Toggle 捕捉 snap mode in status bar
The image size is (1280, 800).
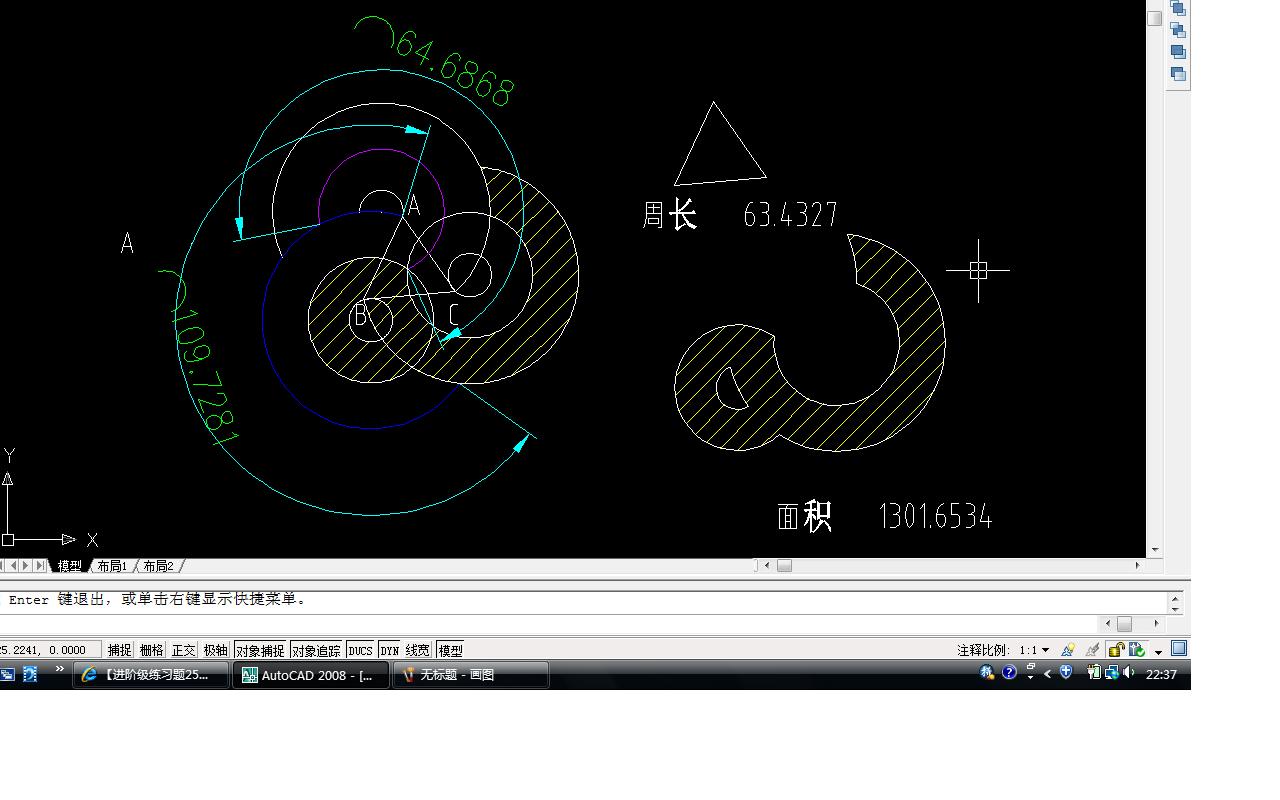120,650
